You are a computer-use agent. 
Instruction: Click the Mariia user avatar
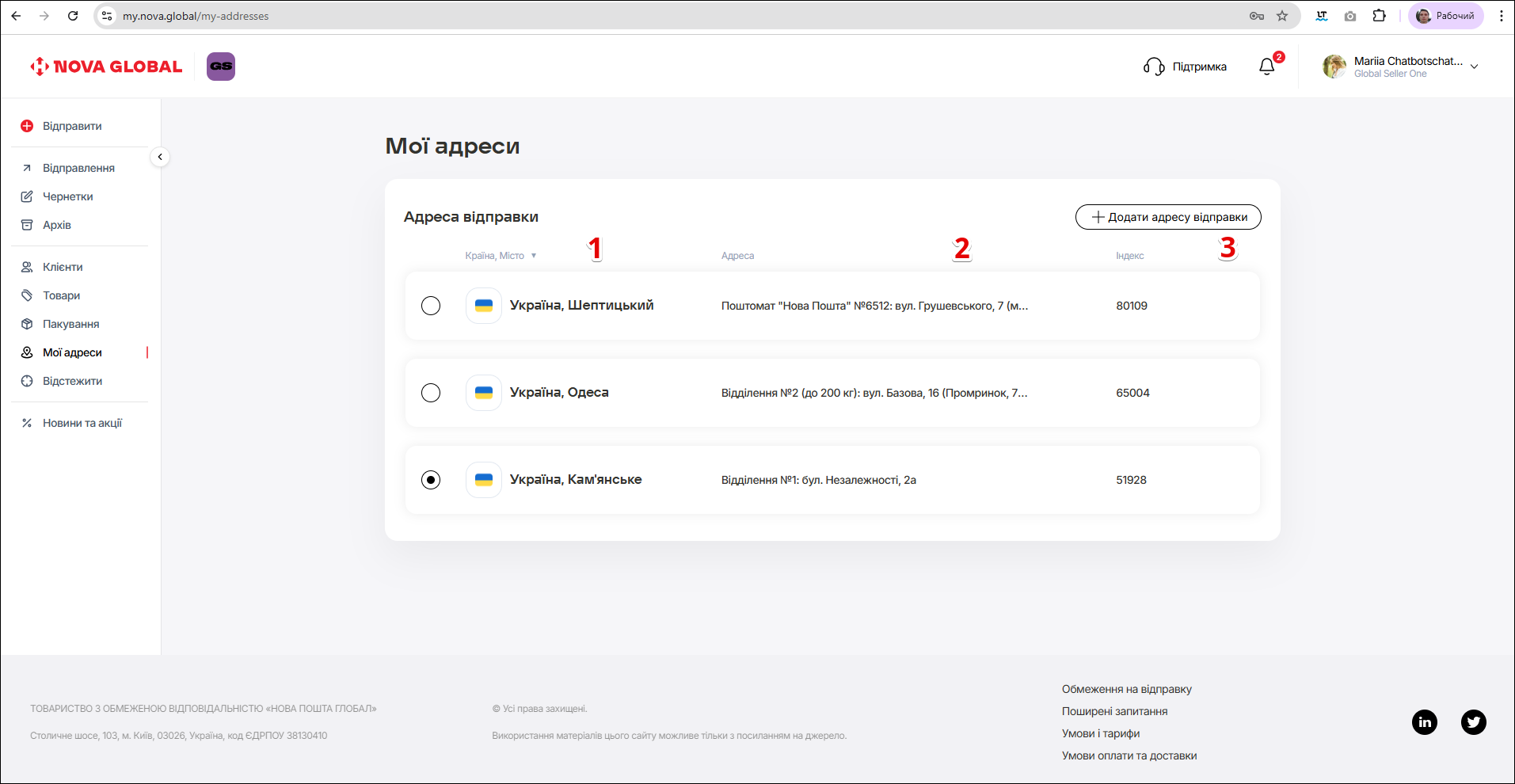coord(1334,67)
